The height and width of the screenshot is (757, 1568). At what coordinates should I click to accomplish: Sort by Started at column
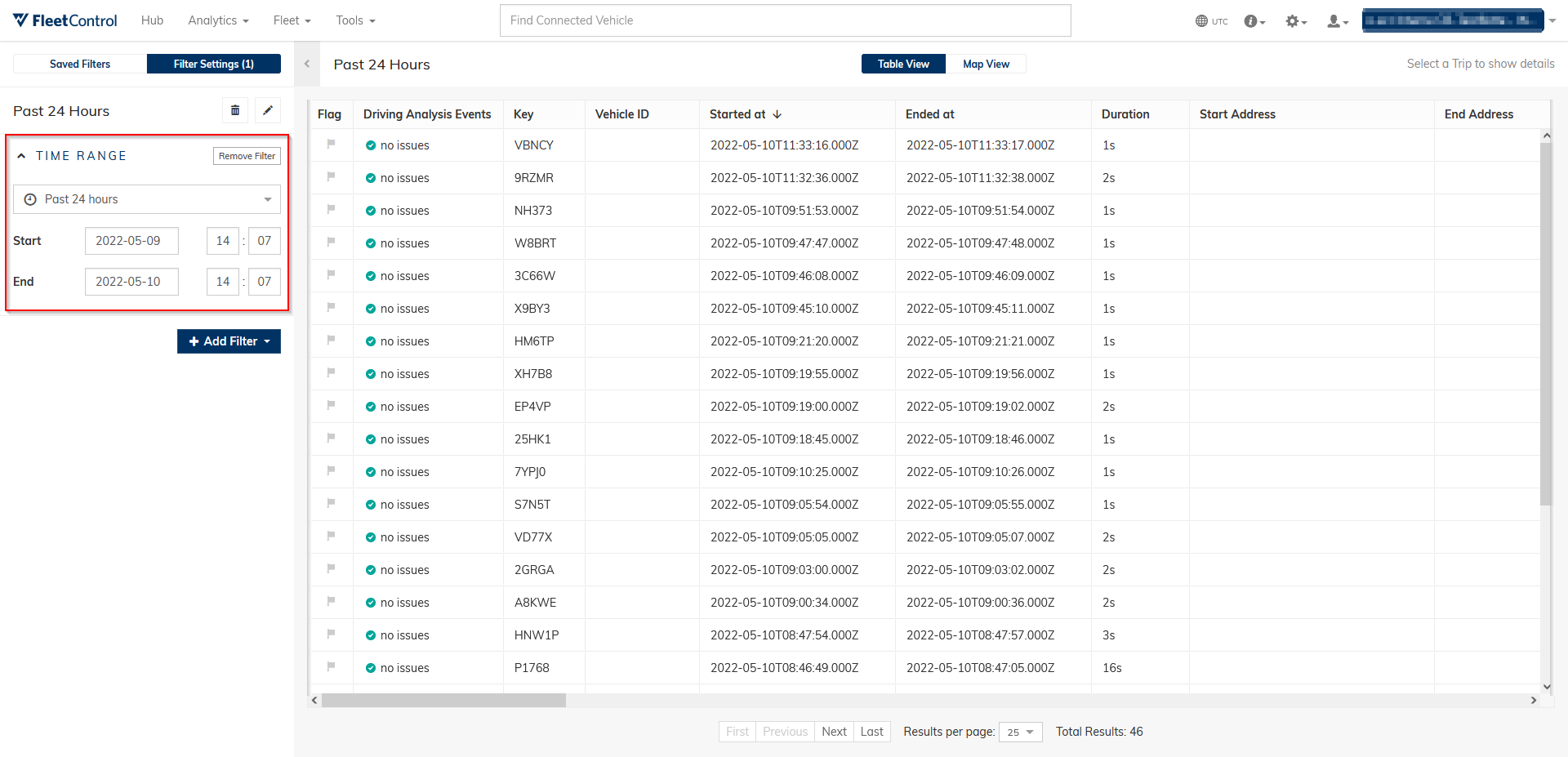(x=746, y=114)
